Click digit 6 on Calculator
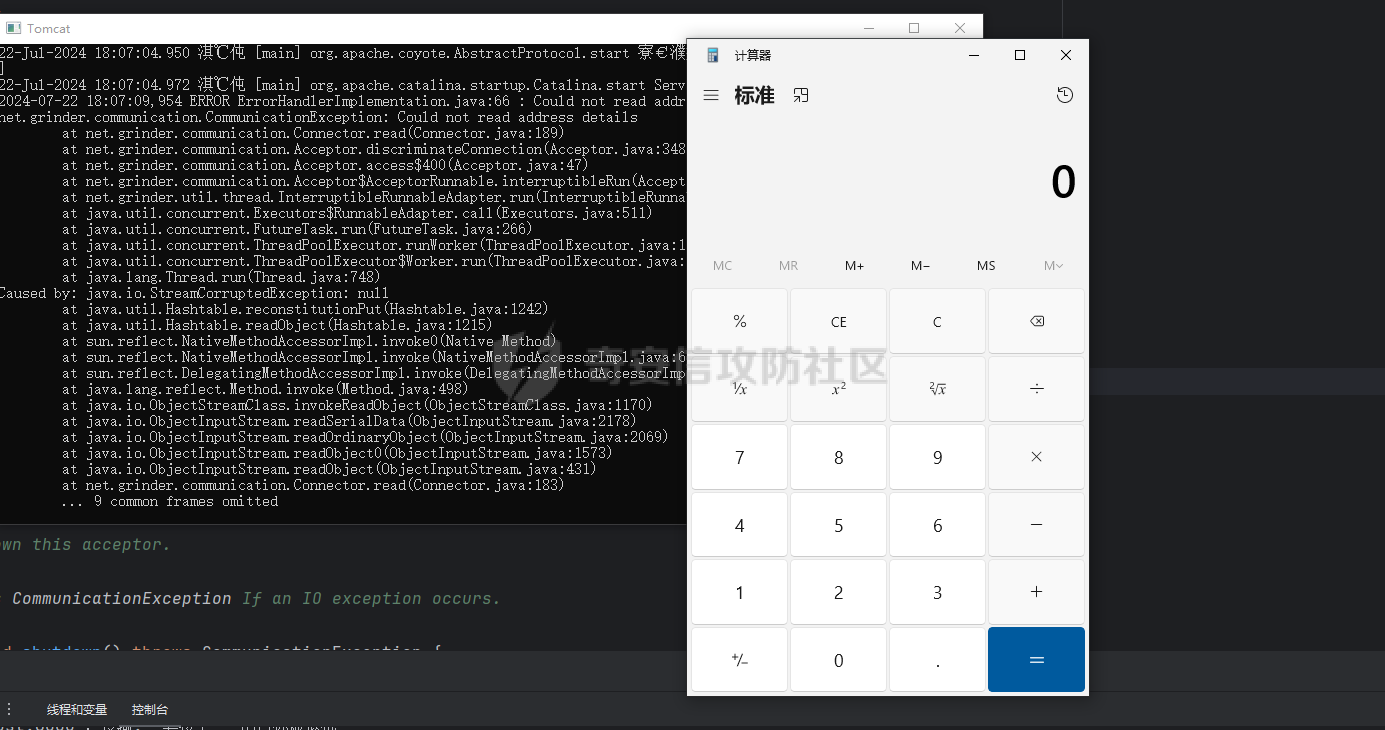 [x=937, y=524]
